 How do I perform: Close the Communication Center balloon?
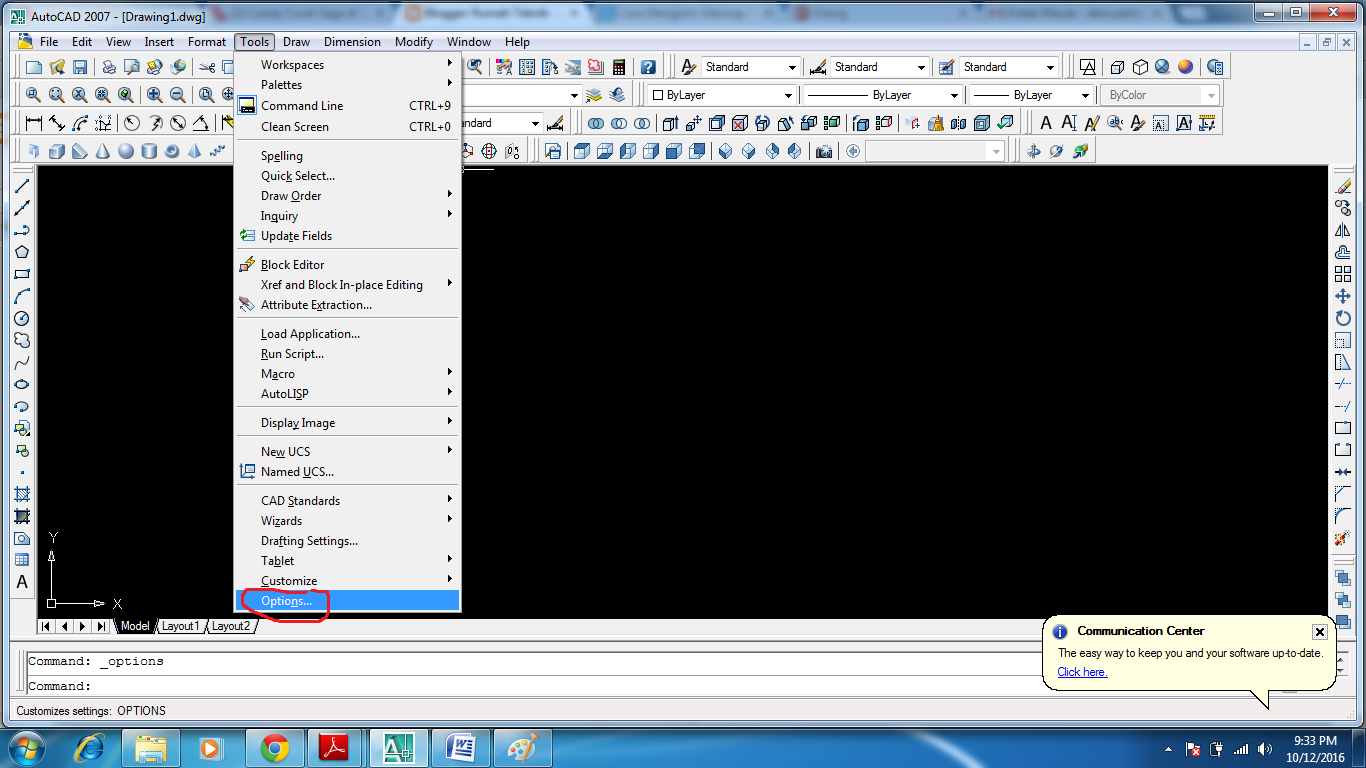tap(1320, 632)
